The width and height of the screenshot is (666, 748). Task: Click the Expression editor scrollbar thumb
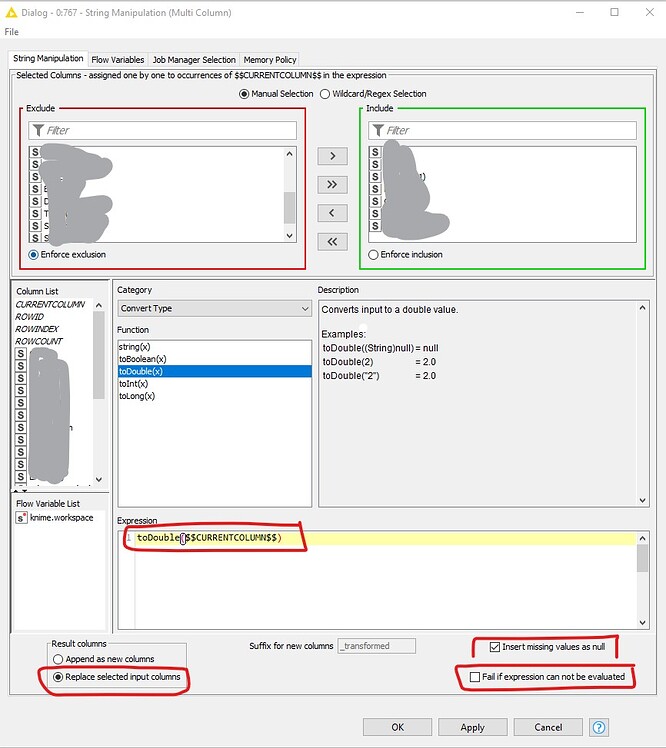click(x=643, y=558)
